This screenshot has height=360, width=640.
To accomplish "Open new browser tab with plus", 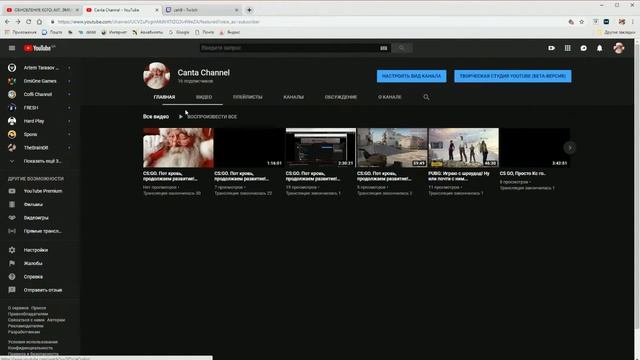I will (x=249, y=10).
